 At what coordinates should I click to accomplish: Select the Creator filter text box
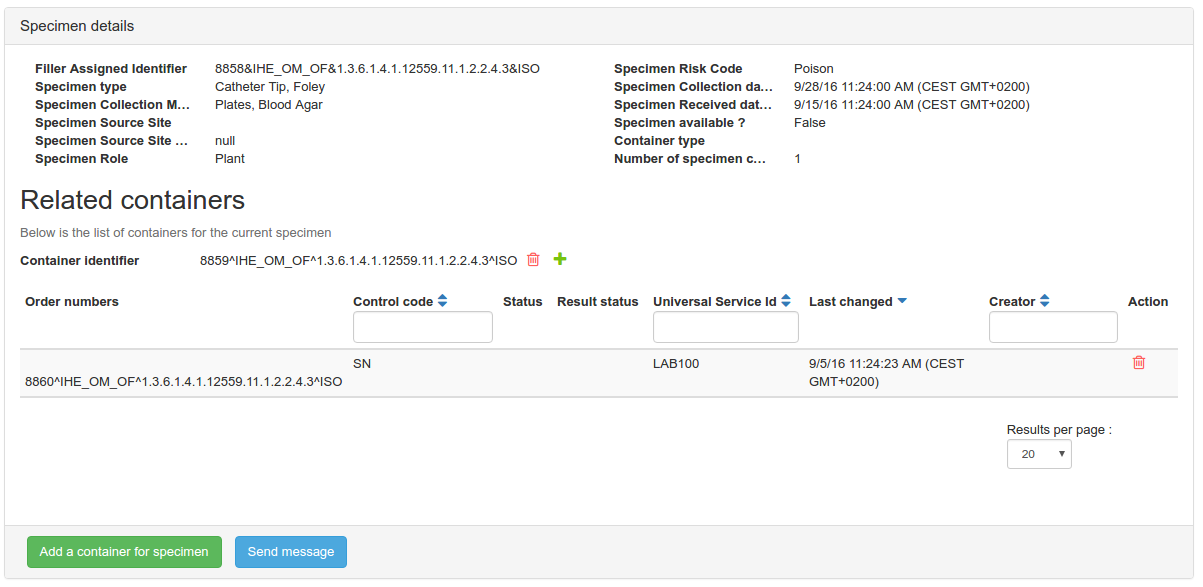(x=1052, y=327)
